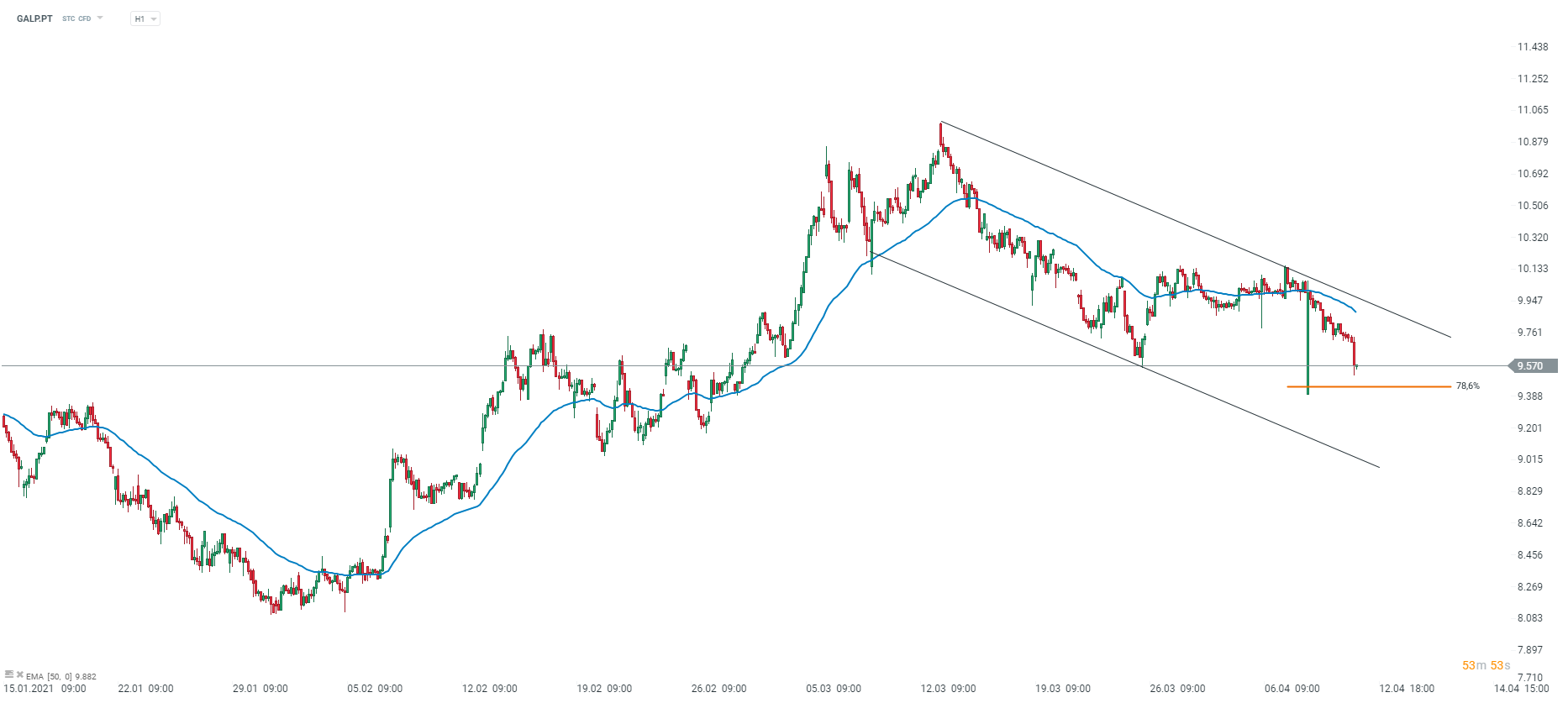
Task: Open EMA indicator settings icon
Action: point(8,674)
